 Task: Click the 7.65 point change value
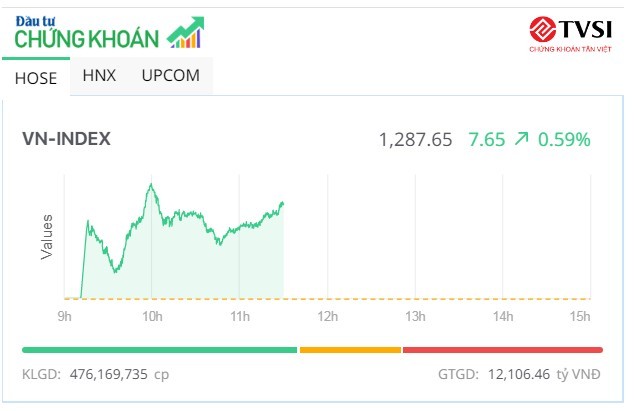pos(485,140)
